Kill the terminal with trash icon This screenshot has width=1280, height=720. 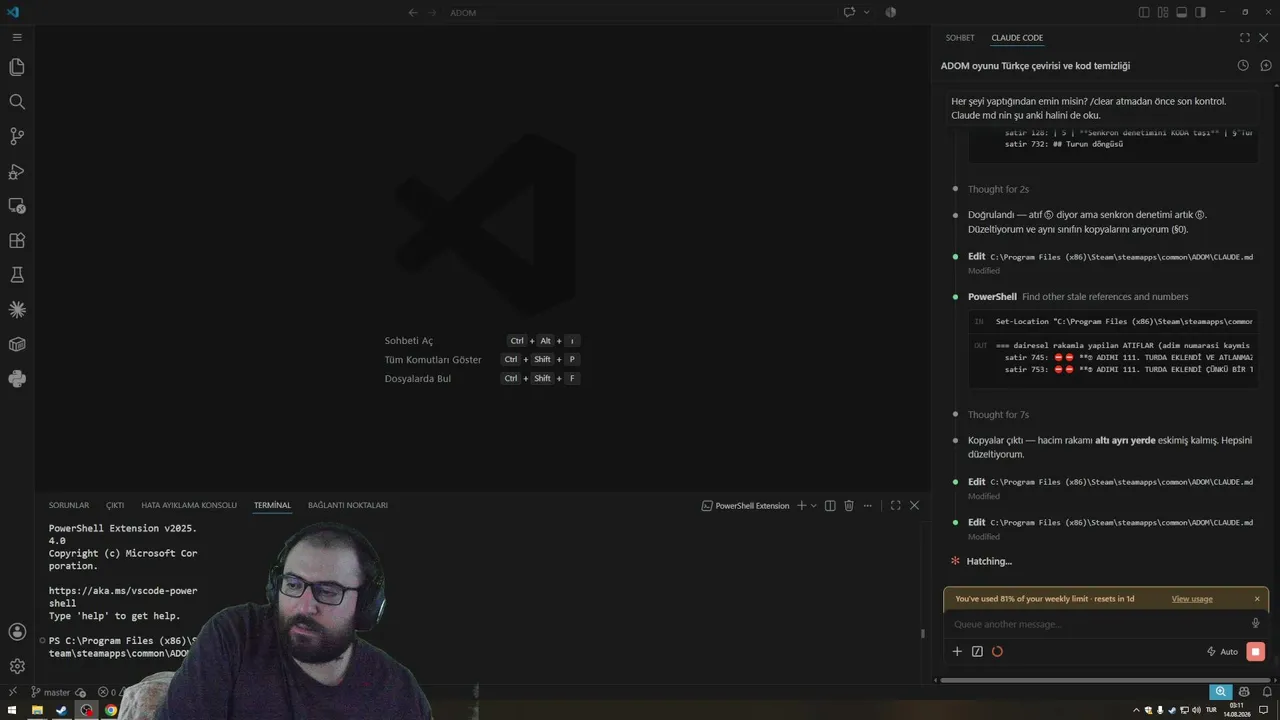[849, 506]
